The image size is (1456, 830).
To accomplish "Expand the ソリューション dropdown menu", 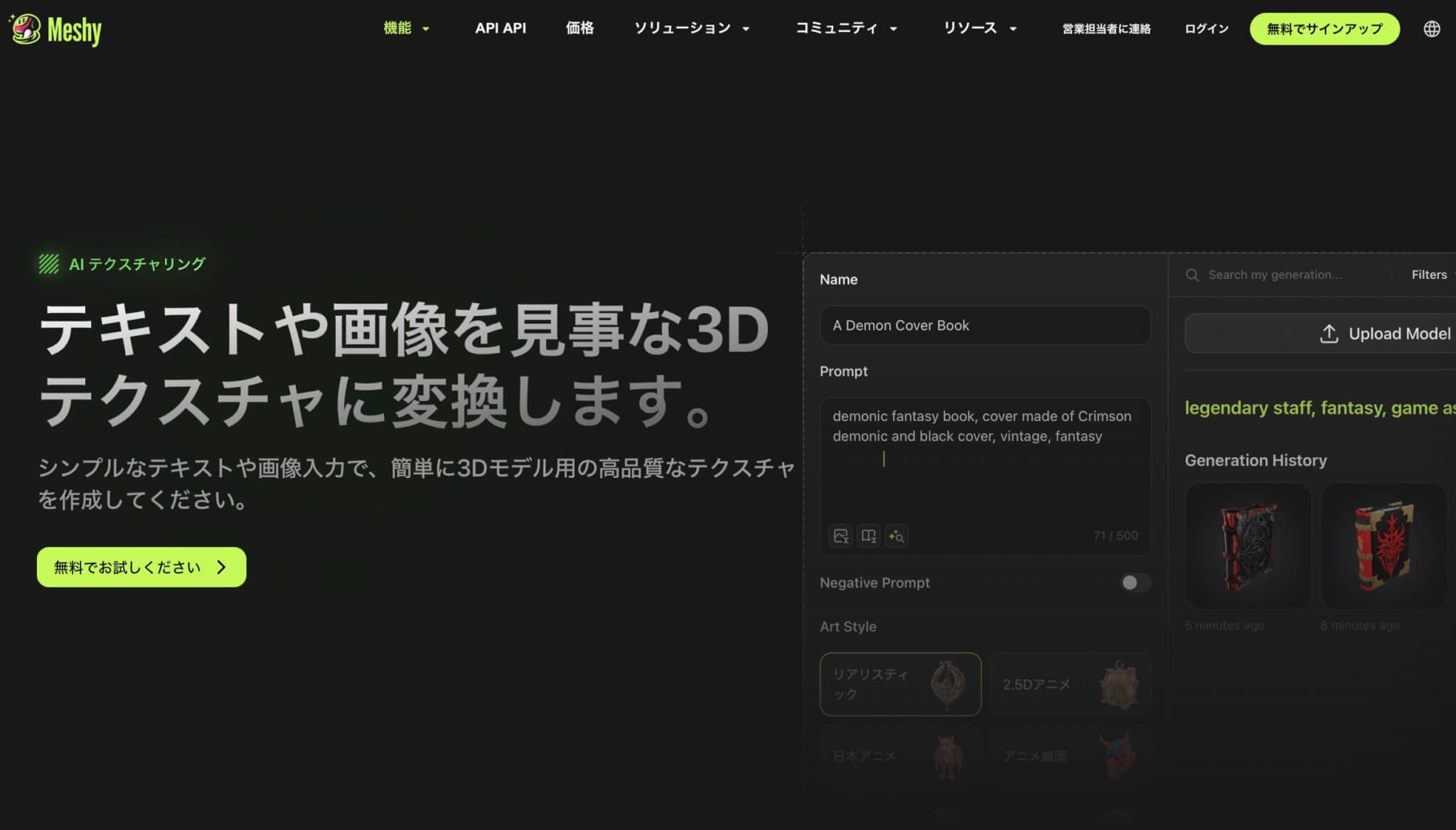I will (x=691, y=28).
